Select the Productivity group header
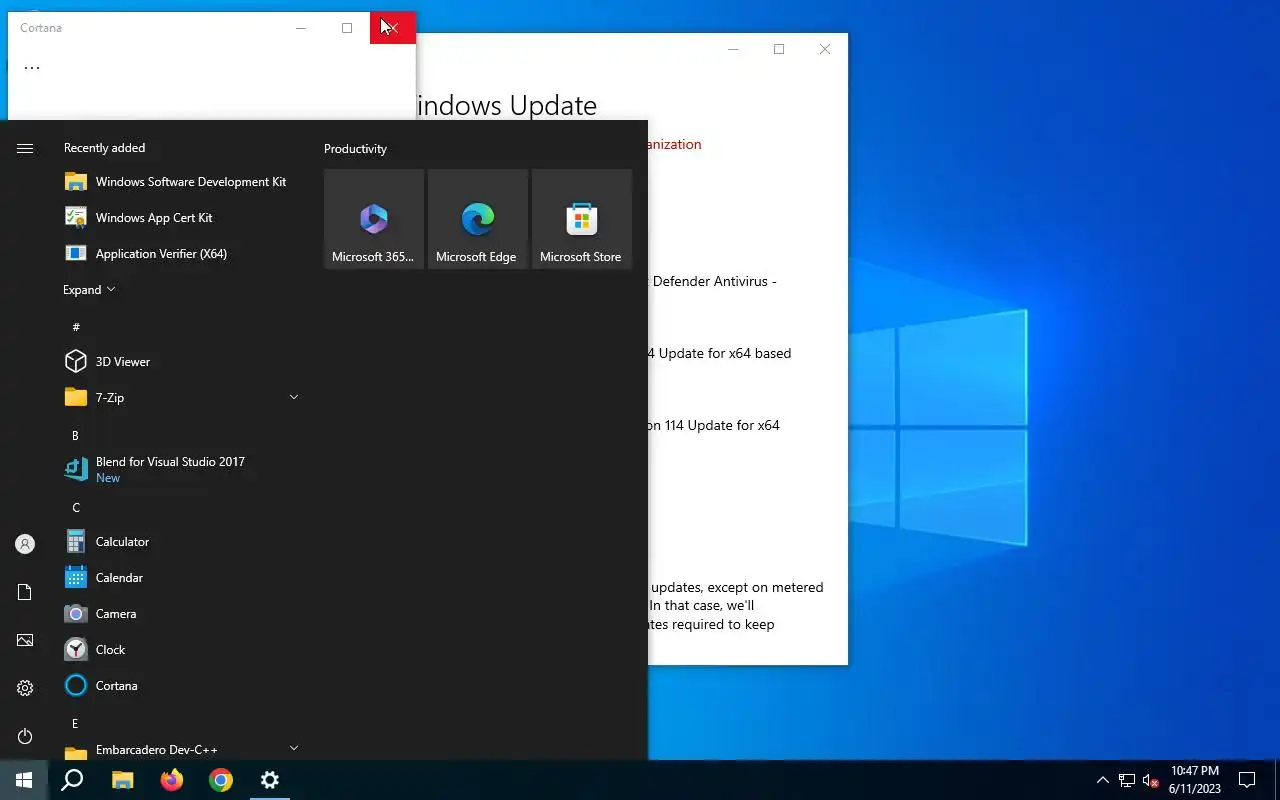The height and width of the screenshot is (800, 1280). coord(355,149)
